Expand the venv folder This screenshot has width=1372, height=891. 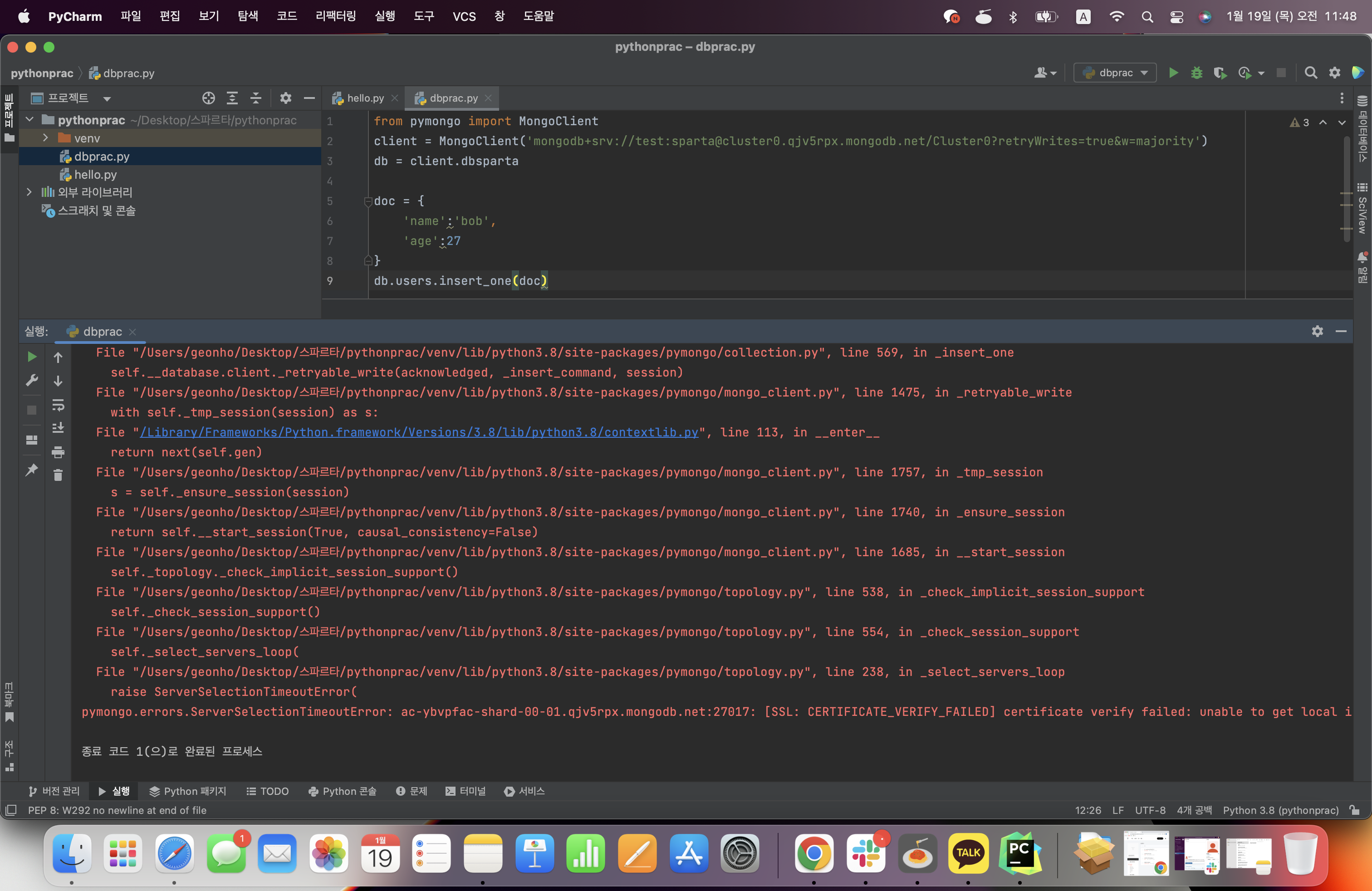(x=45, y=138)
